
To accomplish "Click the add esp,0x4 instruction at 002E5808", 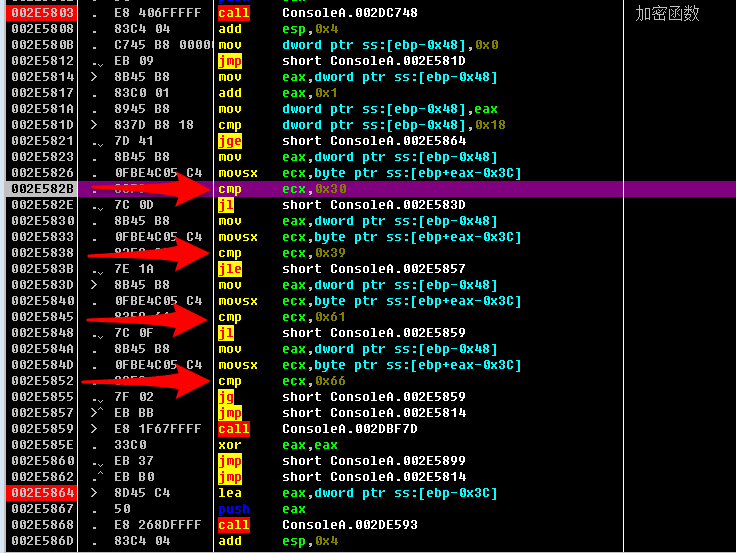I will (x=277, y=29).
